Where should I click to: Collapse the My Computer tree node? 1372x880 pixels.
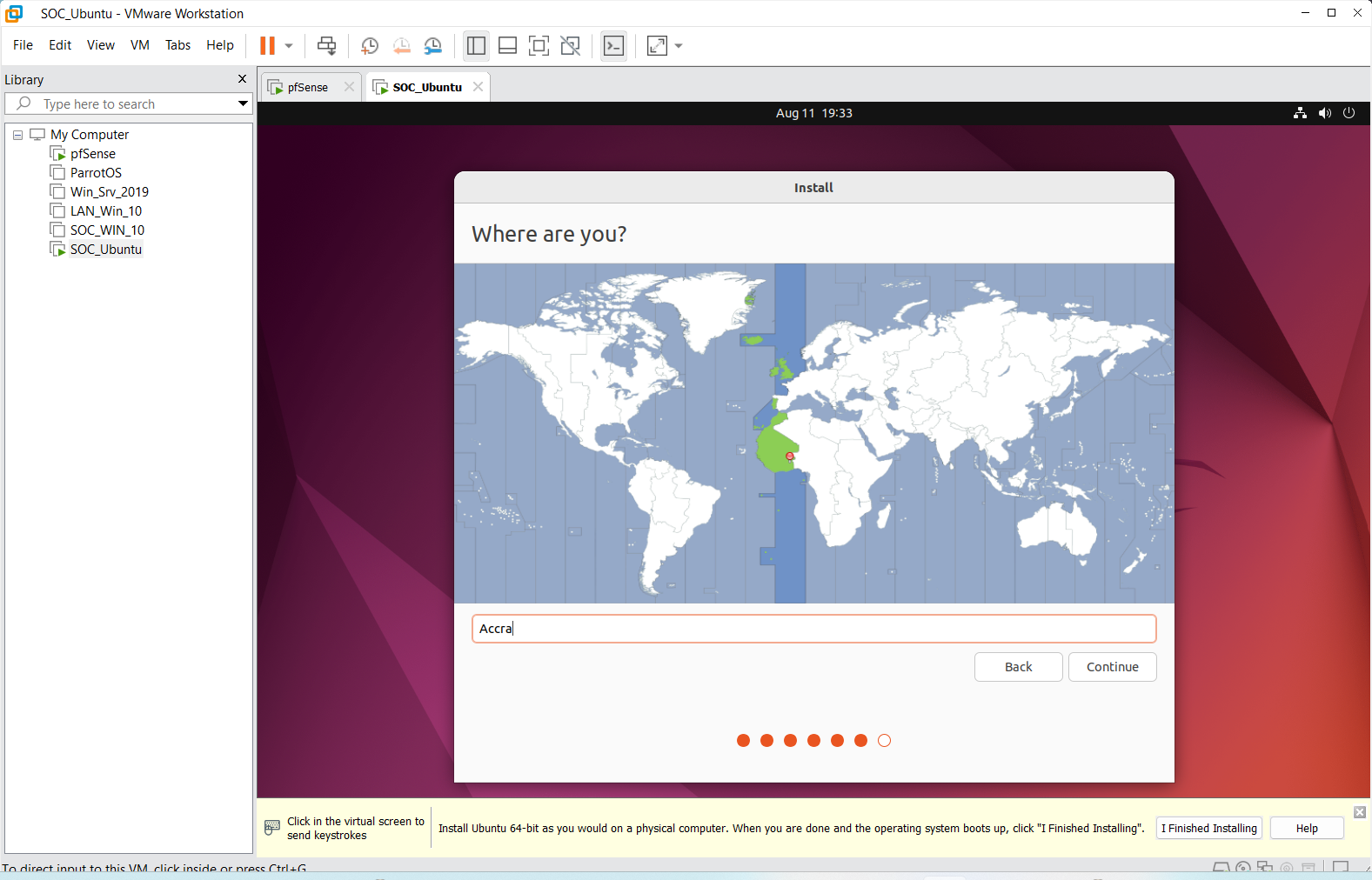[x=17, y=135]
